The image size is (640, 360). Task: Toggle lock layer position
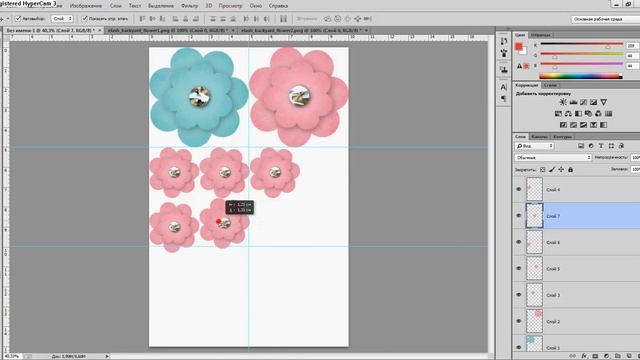561,169
